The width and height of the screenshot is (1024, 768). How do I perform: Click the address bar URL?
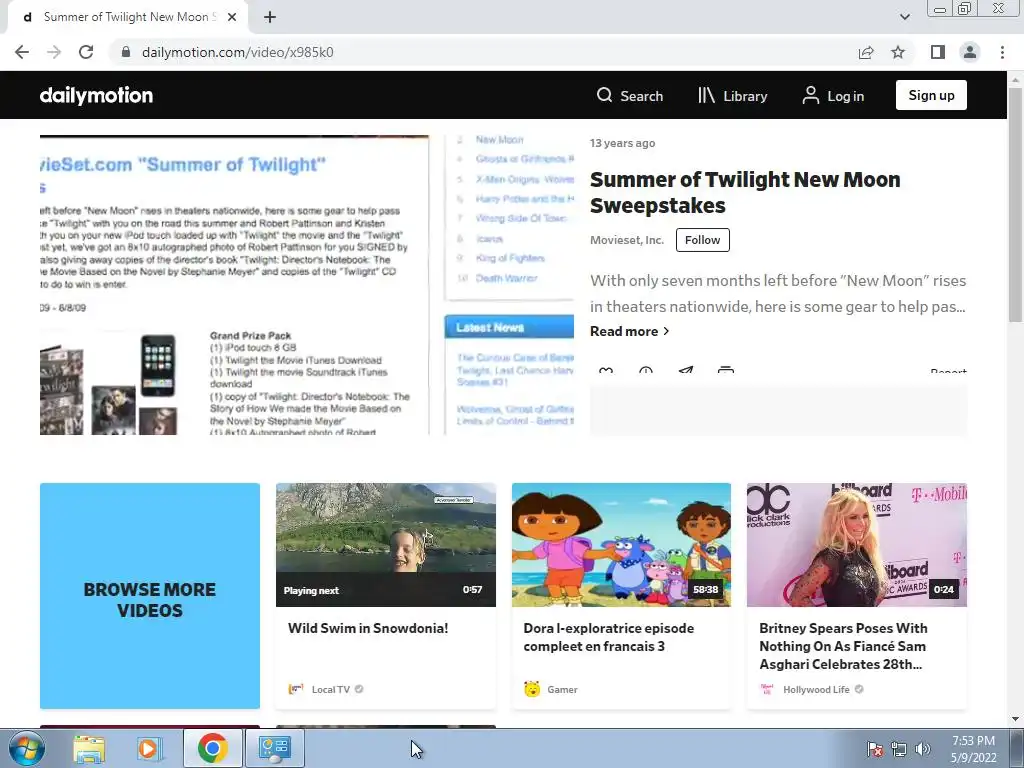point(237,52)
